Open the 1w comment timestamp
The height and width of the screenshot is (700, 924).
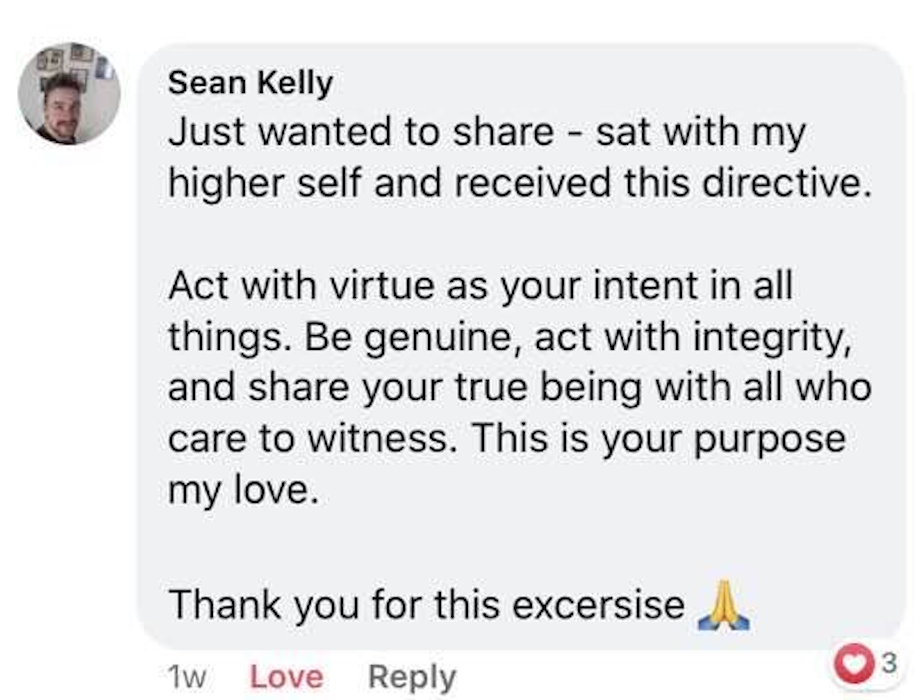point(184,677)
